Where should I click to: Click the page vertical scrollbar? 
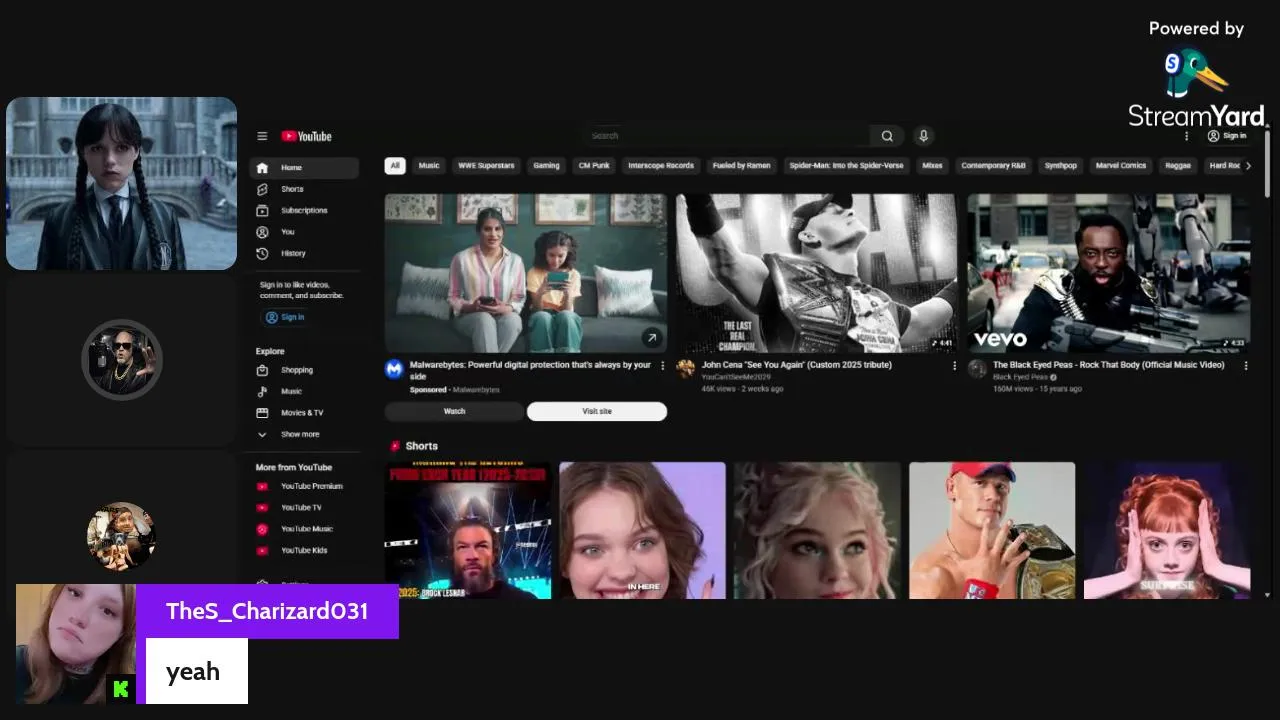coord(1268,165)
